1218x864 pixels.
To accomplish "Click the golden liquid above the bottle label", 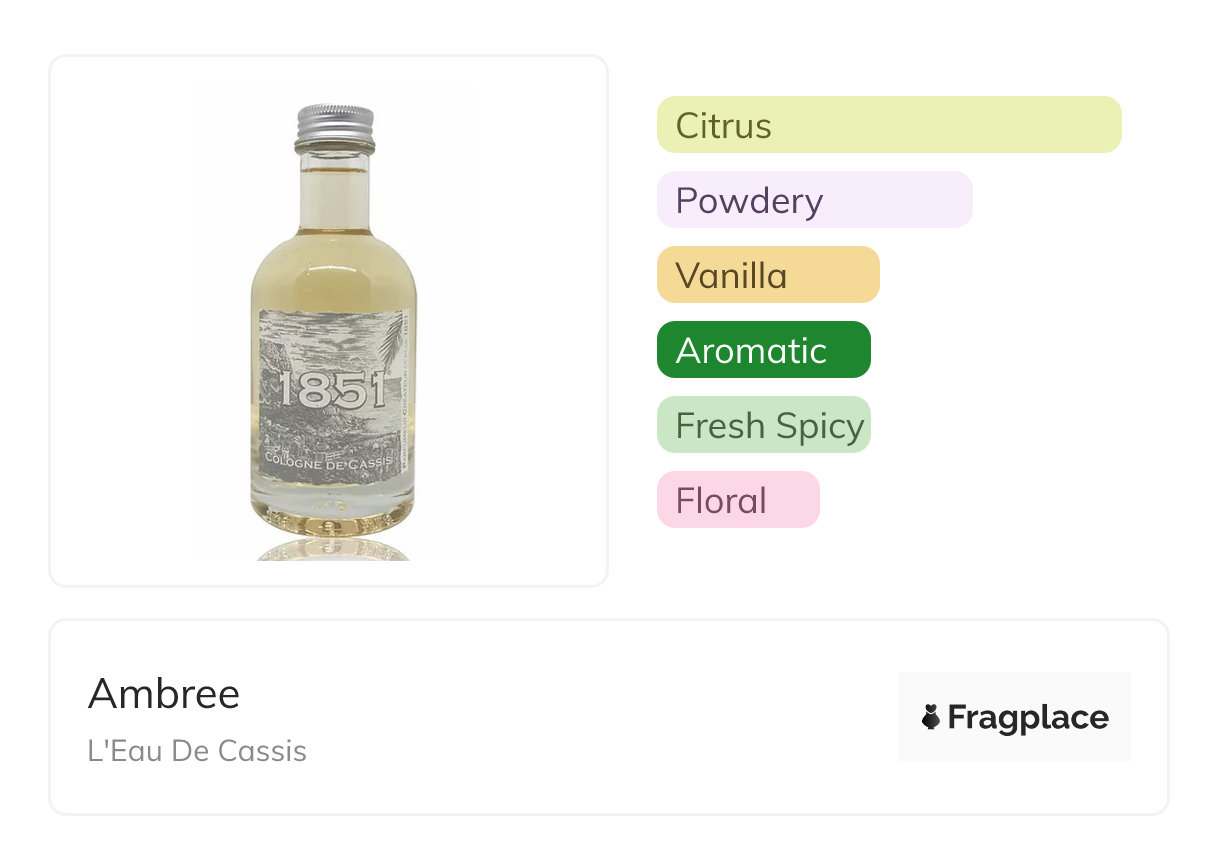I will tap(333, 275).
